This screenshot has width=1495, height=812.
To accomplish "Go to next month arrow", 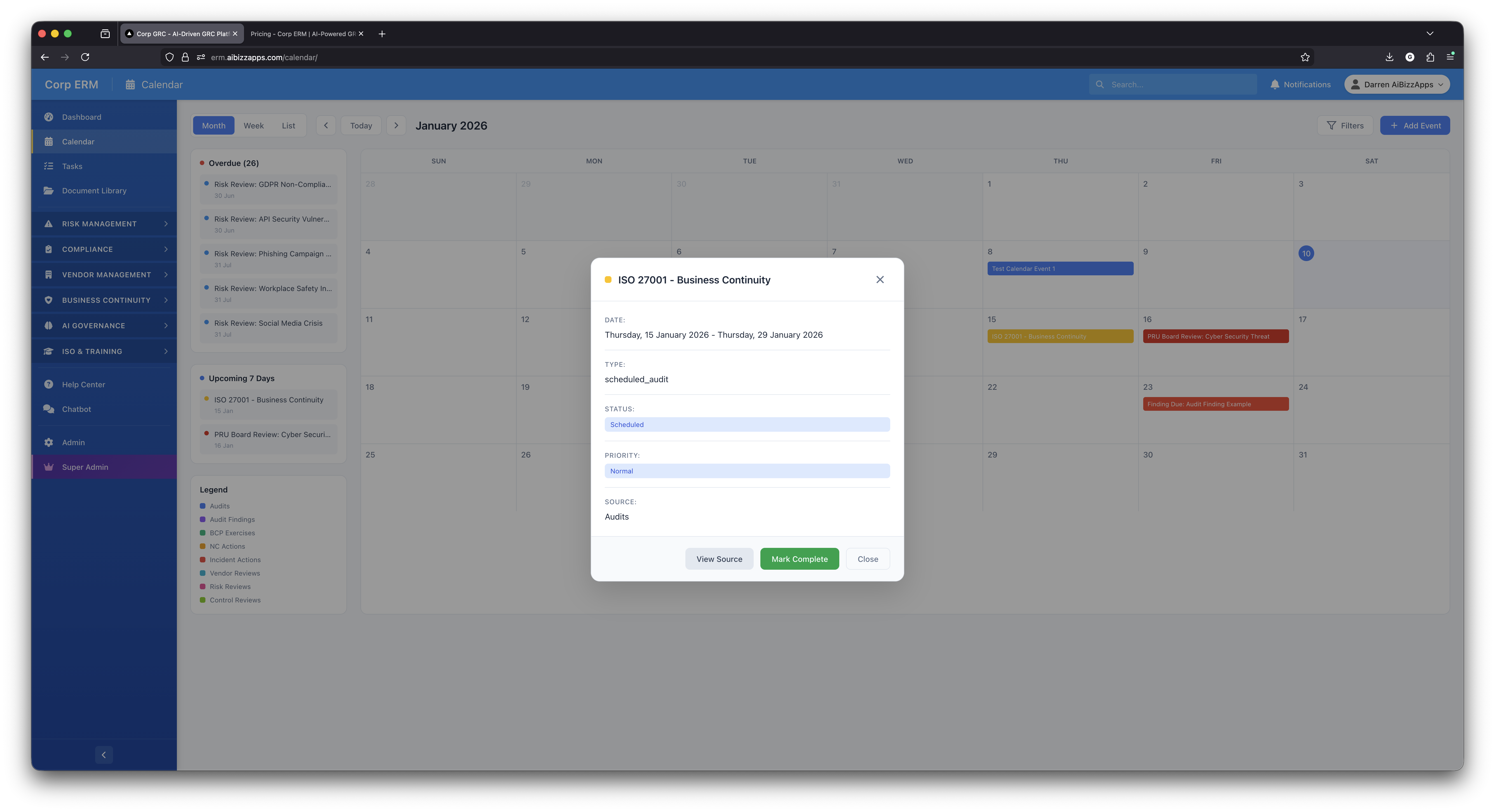I will click(x=396, y=126).
